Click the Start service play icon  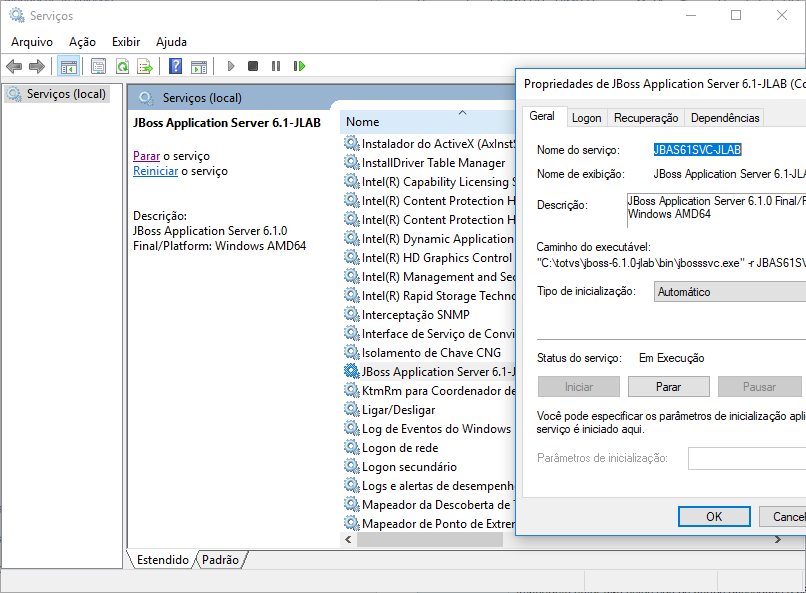(x=231, y=66)
